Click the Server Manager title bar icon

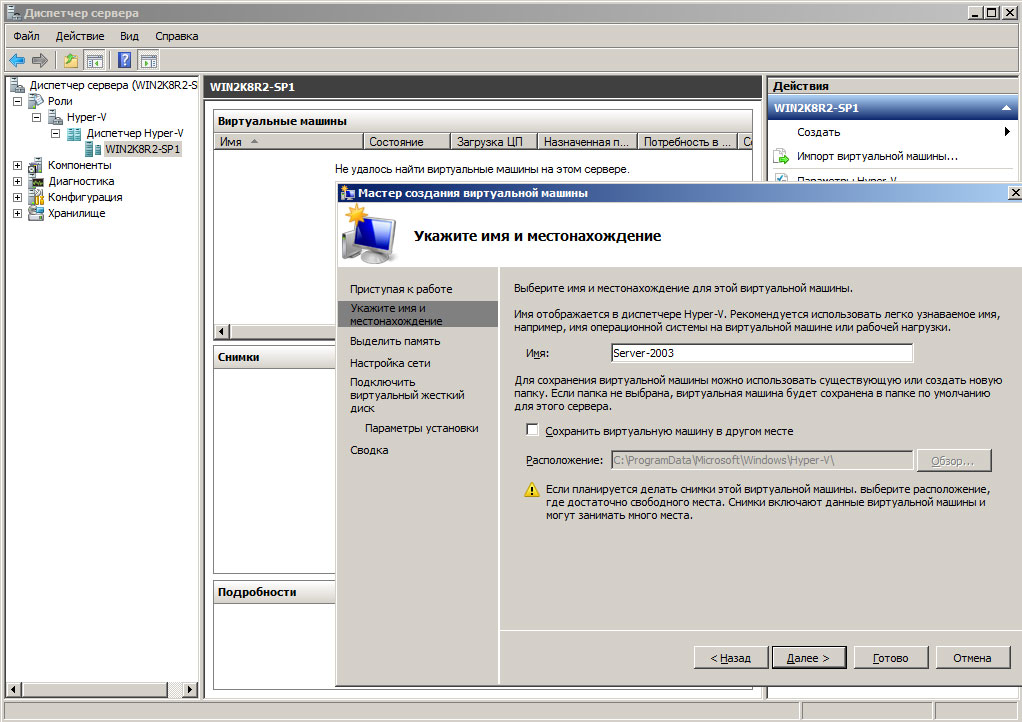click(x=13, y=12)
